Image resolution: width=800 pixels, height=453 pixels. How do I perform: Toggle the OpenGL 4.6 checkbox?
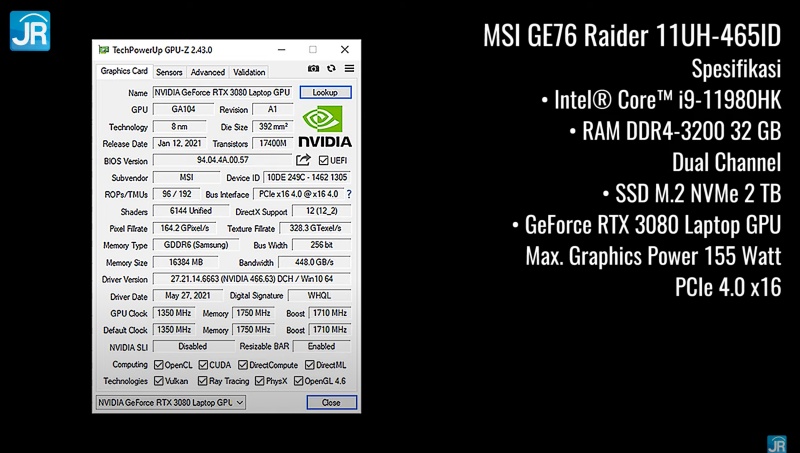click(x=298, y=381)
